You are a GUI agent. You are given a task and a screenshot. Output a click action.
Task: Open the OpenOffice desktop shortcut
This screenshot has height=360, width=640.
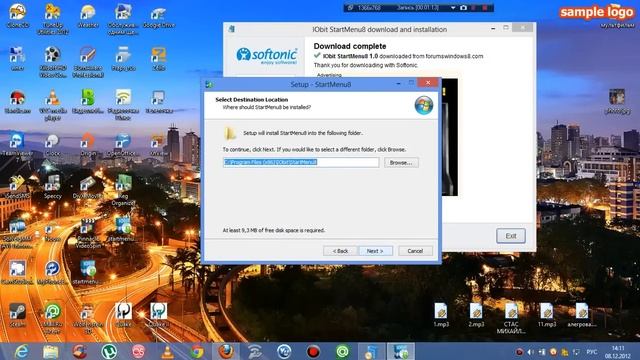(123, 144)
